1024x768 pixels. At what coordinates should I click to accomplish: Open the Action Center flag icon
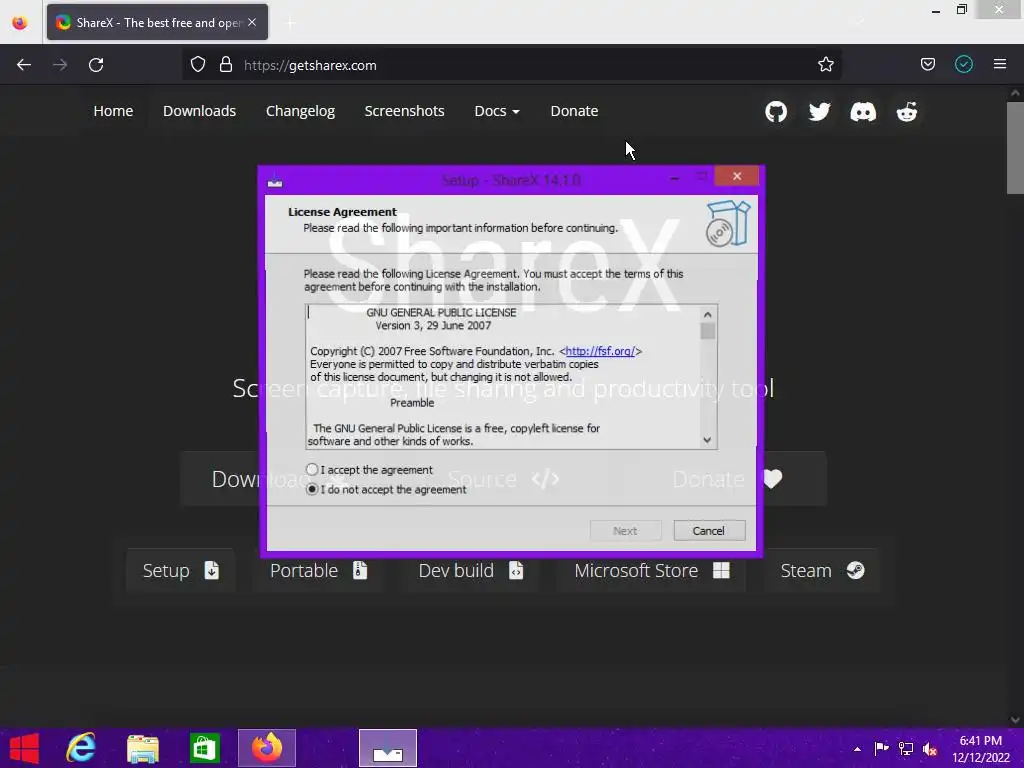point(881,748)
